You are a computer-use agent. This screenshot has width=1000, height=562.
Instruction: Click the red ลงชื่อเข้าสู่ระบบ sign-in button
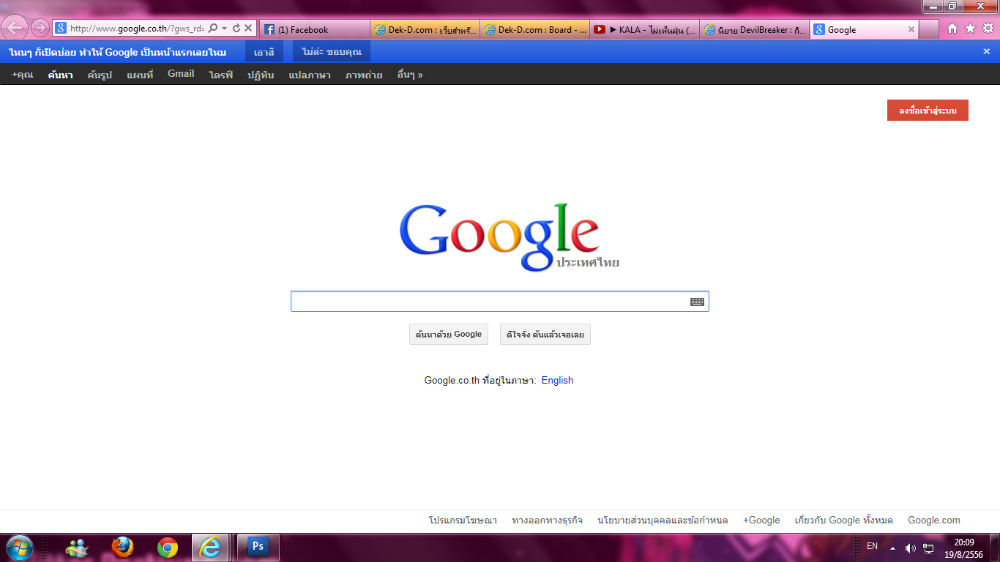pos(927,110)
